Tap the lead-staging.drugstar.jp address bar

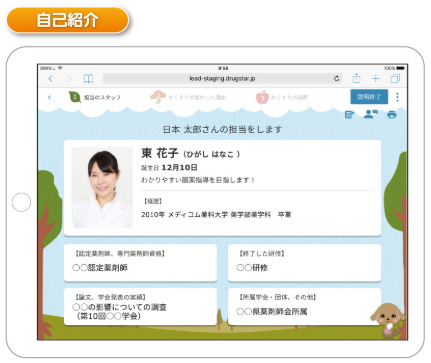point(223,79)
